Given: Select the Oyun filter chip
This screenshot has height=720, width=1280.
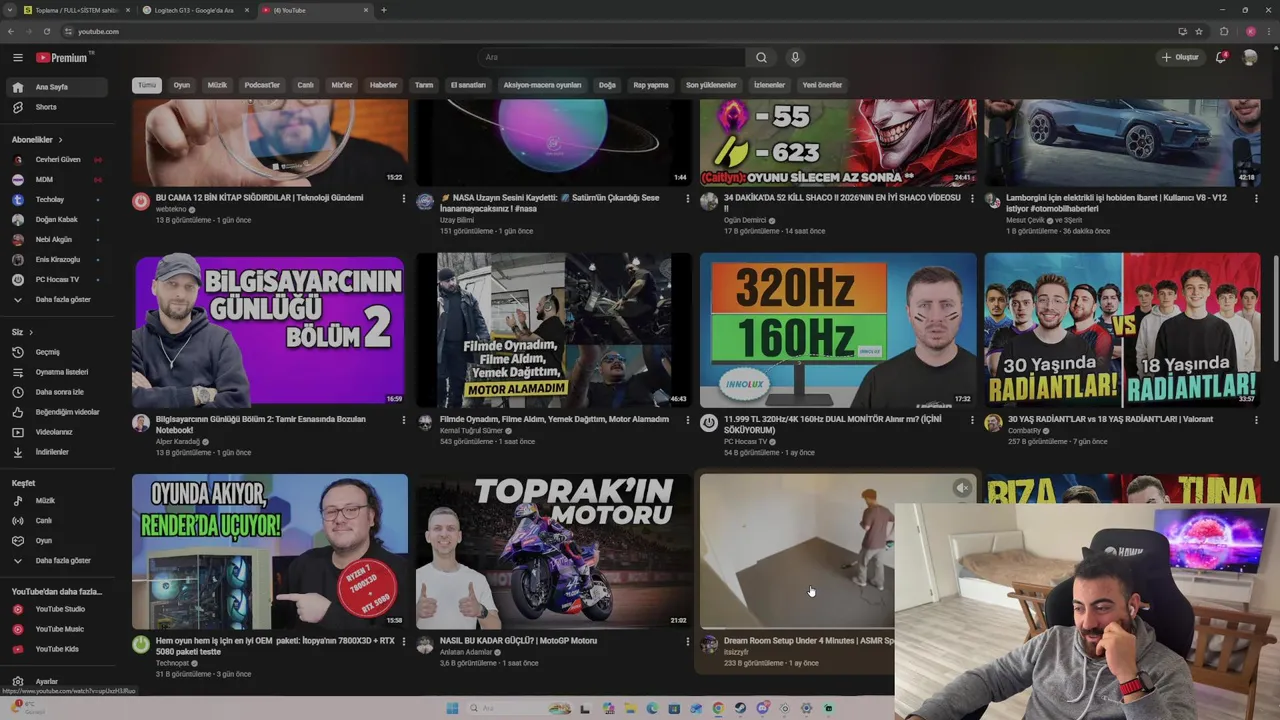Looking at the screenshot, I should coord(182,85).
